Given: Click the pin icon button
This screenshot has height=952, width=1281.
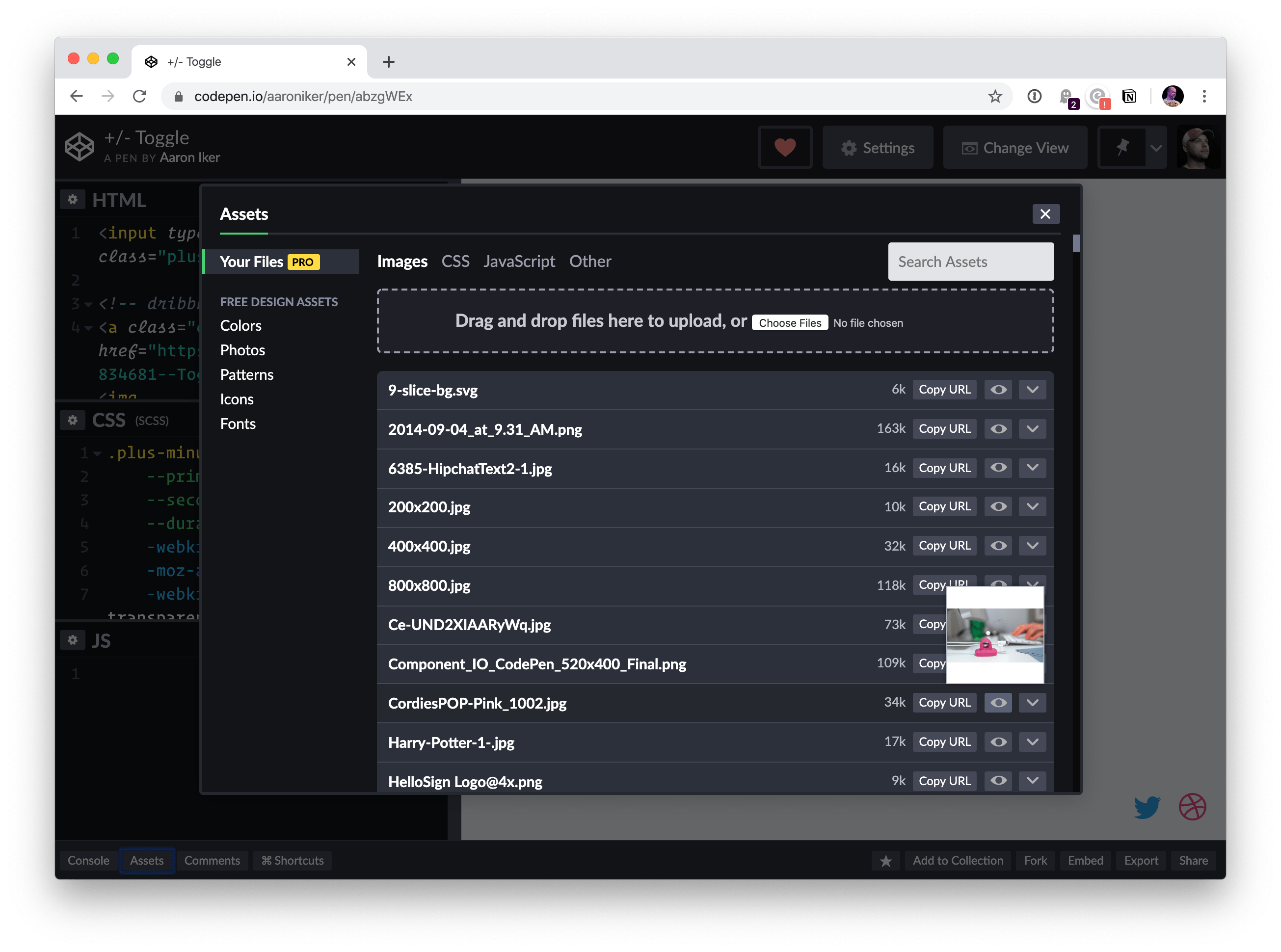Looking at the screenshot, I should 1122,148.
